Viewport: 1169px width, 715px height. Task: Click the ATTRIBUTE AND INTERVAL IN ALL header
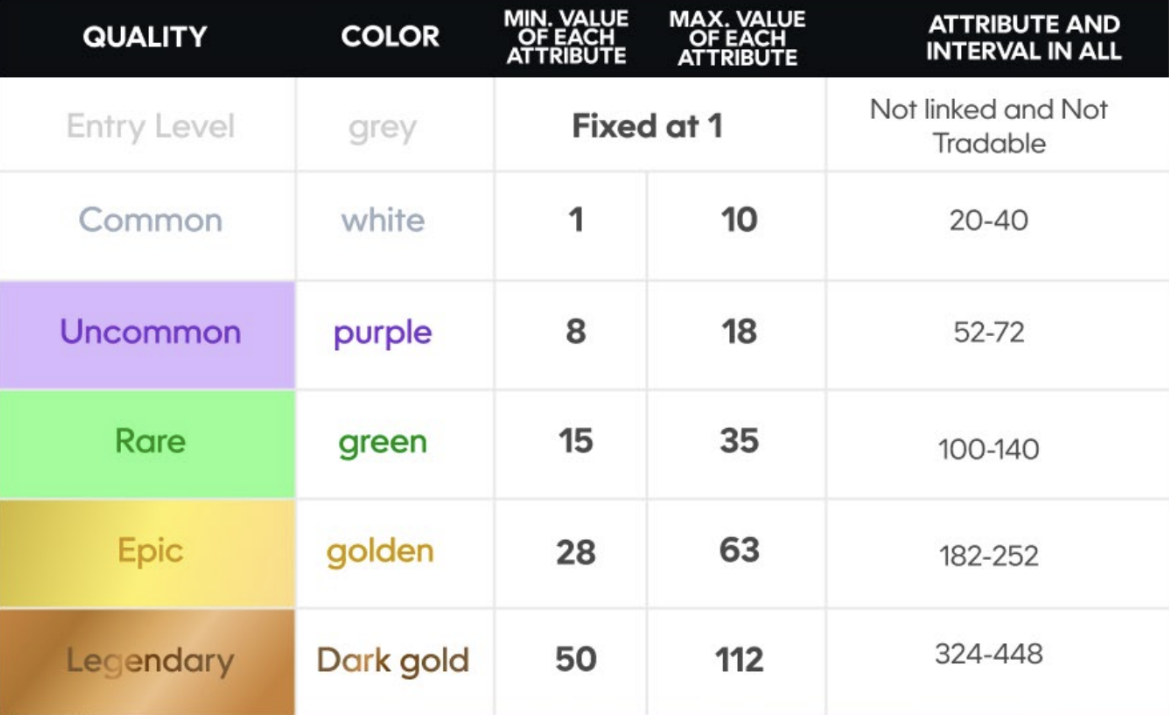tap(1023, 37)
